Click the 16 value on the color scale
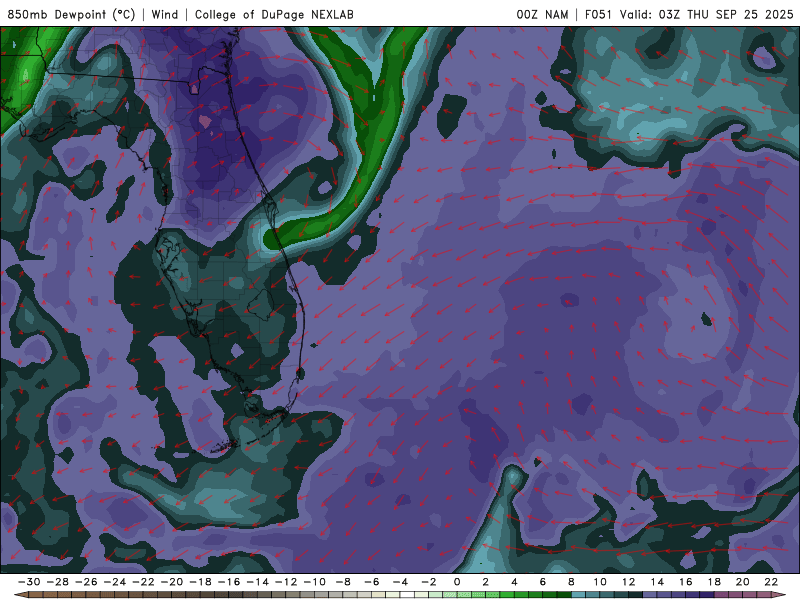 [x=686, y=582]
